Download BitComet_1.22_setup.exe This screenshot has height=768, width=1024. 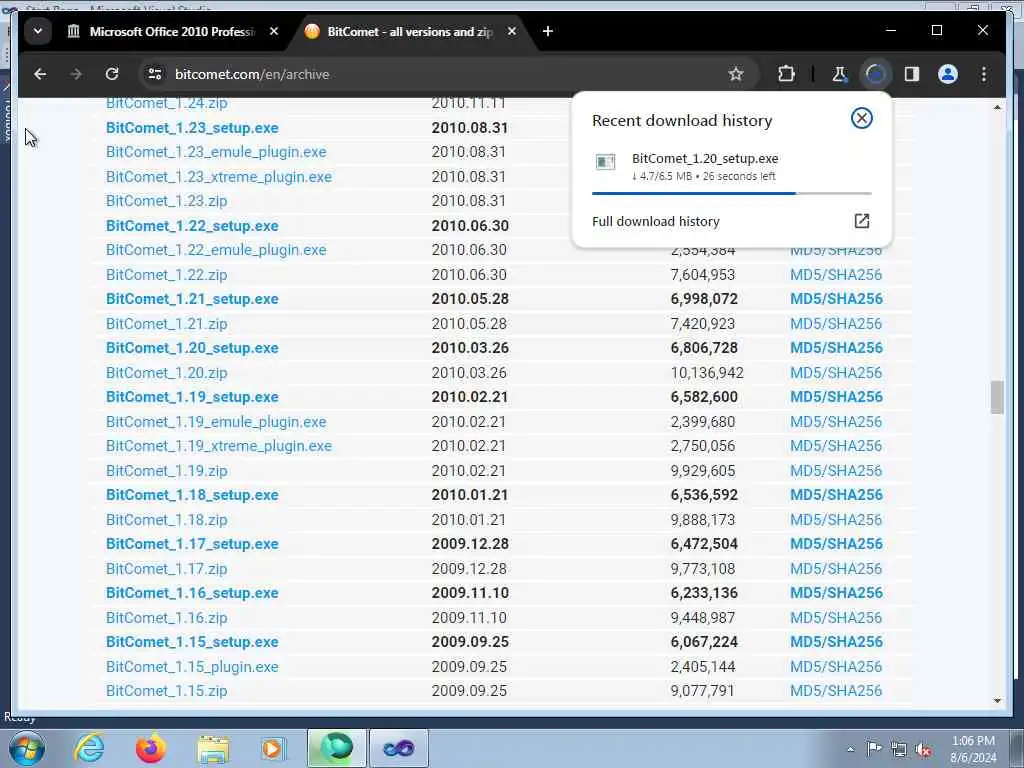pos(192,226)
